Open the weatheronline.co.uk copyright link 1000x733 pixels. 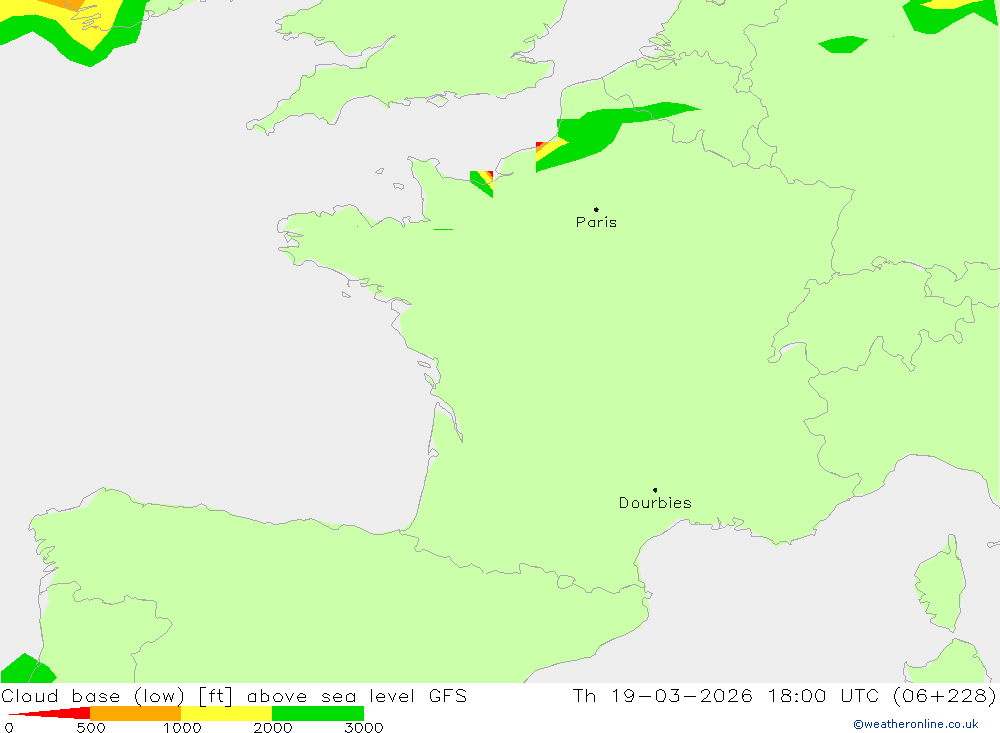click(x=916, y=724)
